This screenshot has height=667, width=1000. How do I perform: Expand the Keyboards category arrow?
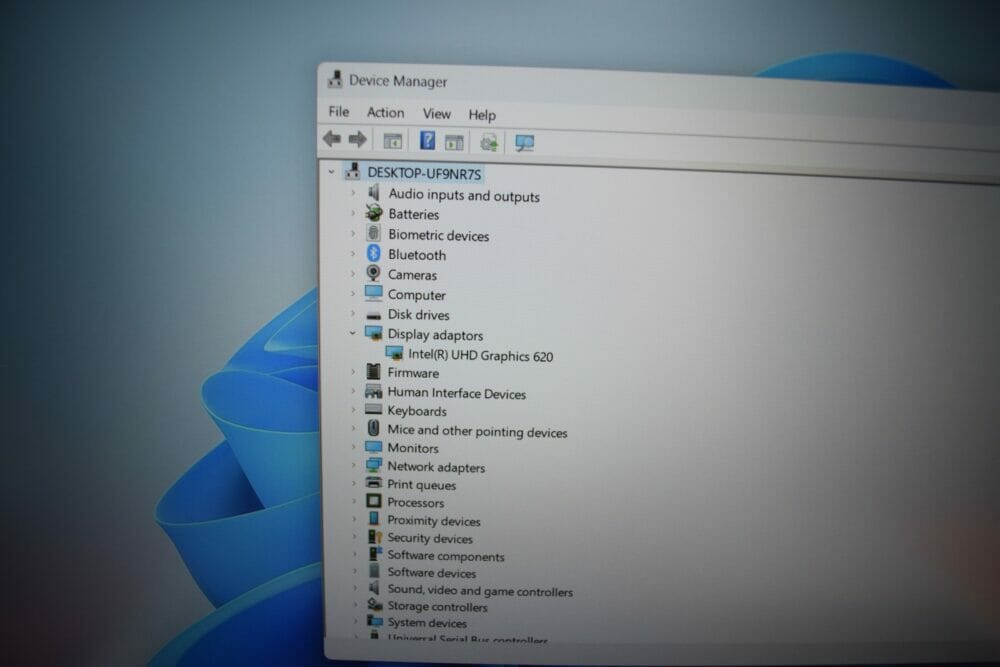click(353, 409)
